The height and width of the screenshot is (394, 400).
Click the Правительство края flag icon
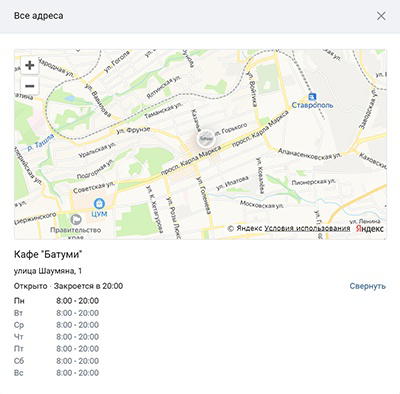(x=76, y=220)
